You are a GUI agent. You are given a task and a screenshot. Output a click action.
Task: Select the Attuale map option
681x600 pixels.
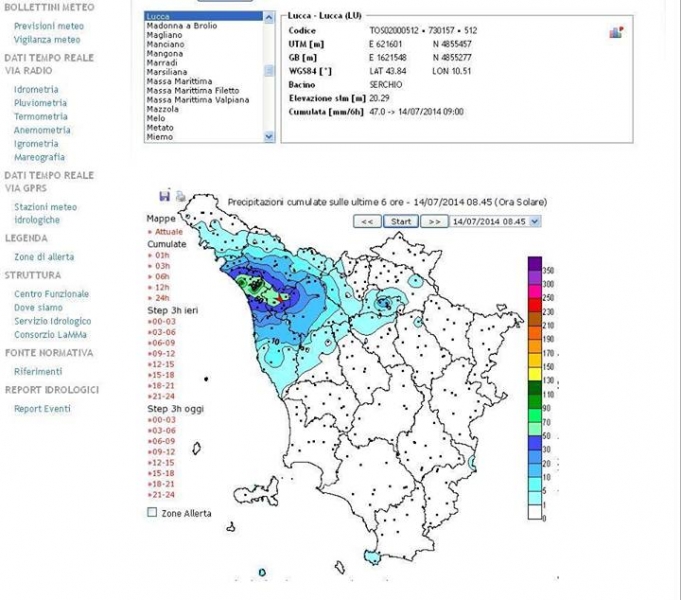point(166,230)
